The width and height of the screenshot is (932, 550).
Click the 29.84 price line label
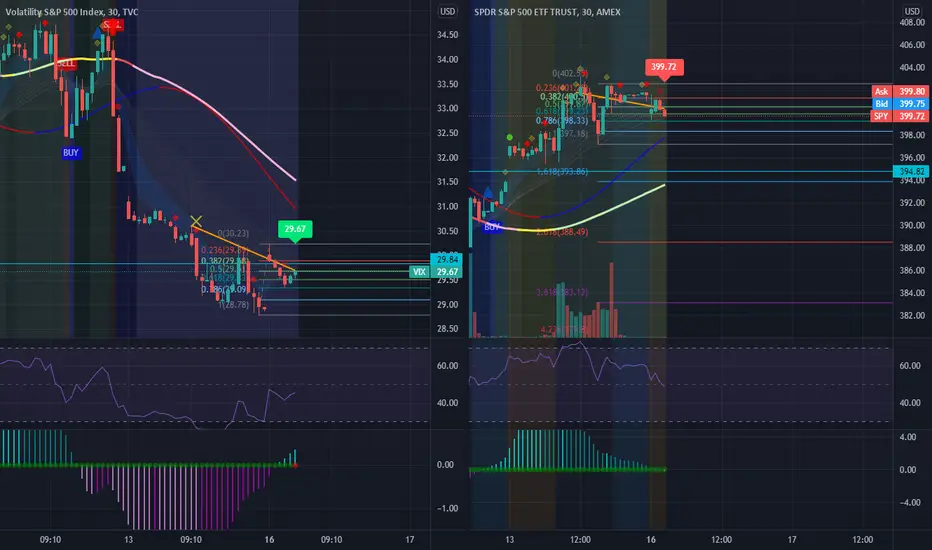click(x=447, y=259)
